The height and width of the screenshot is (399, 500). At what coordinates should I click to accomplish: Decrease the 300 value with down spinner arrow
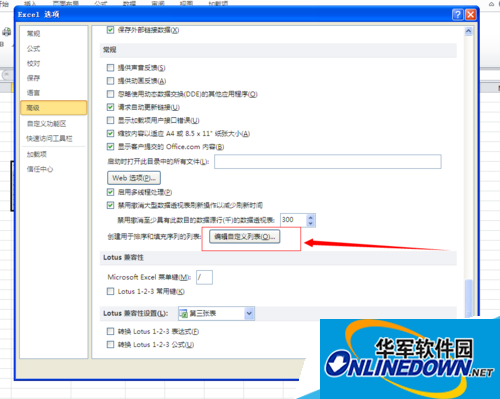pos(311,223)
